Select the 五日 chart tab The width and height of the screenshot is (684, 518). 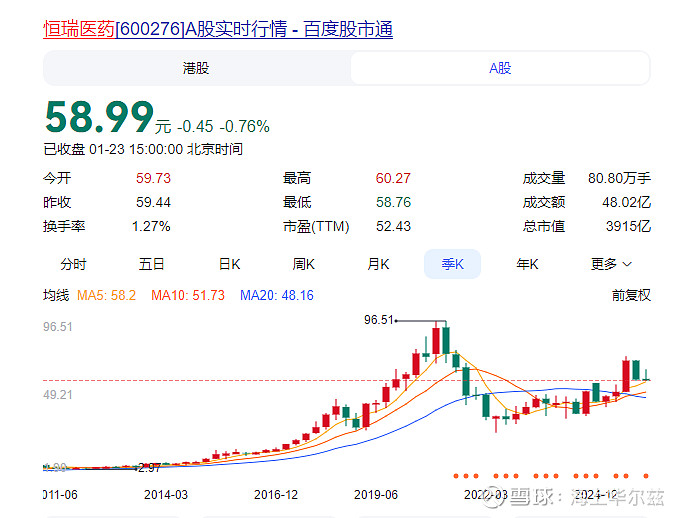click(x=151, y=264)
